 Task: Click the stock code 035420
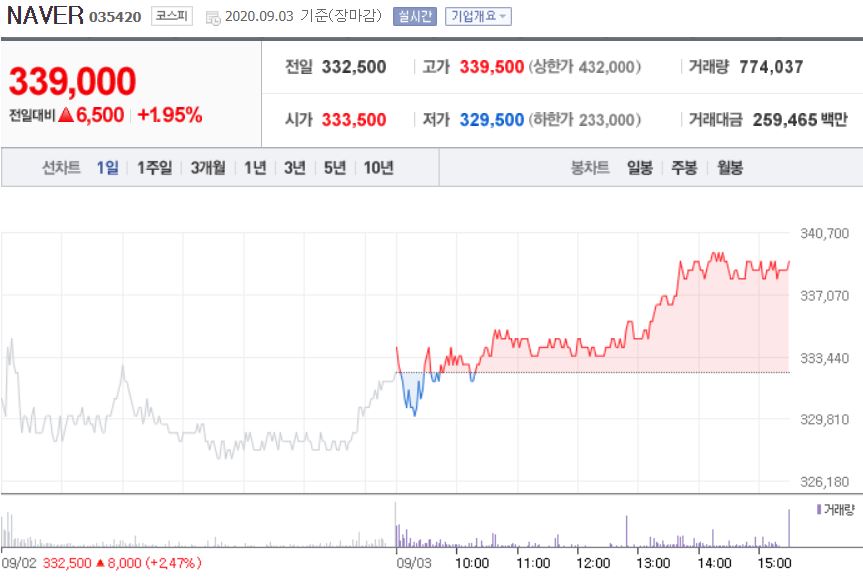pyautogui.click(x=115, y=17)
